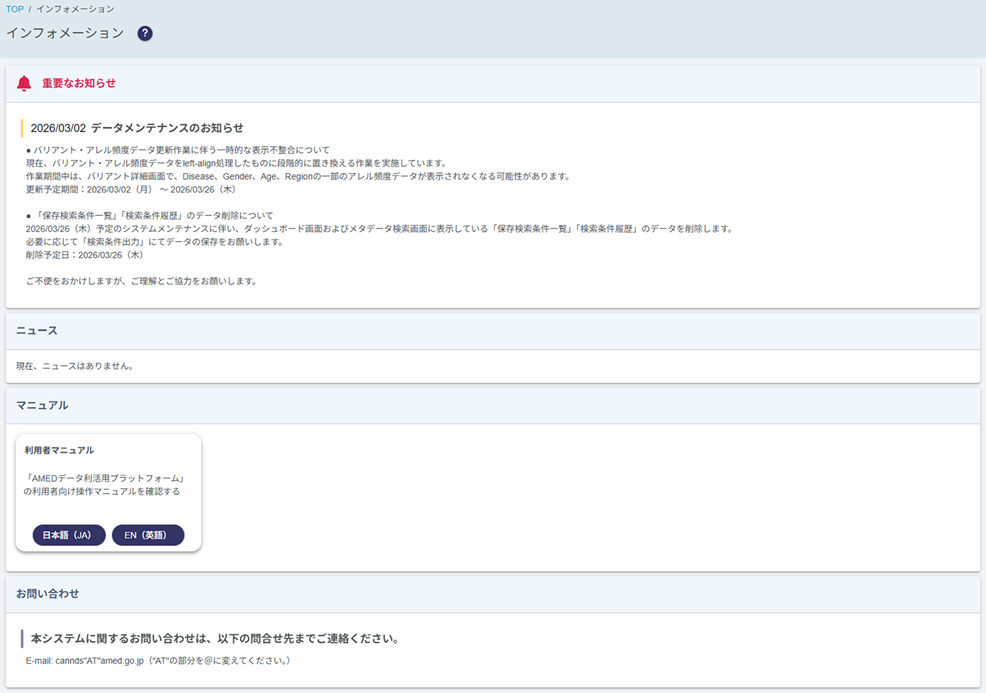
Task: Click the 削除予定日 2026/03/26 line
Action: click(x=85, y=255)
